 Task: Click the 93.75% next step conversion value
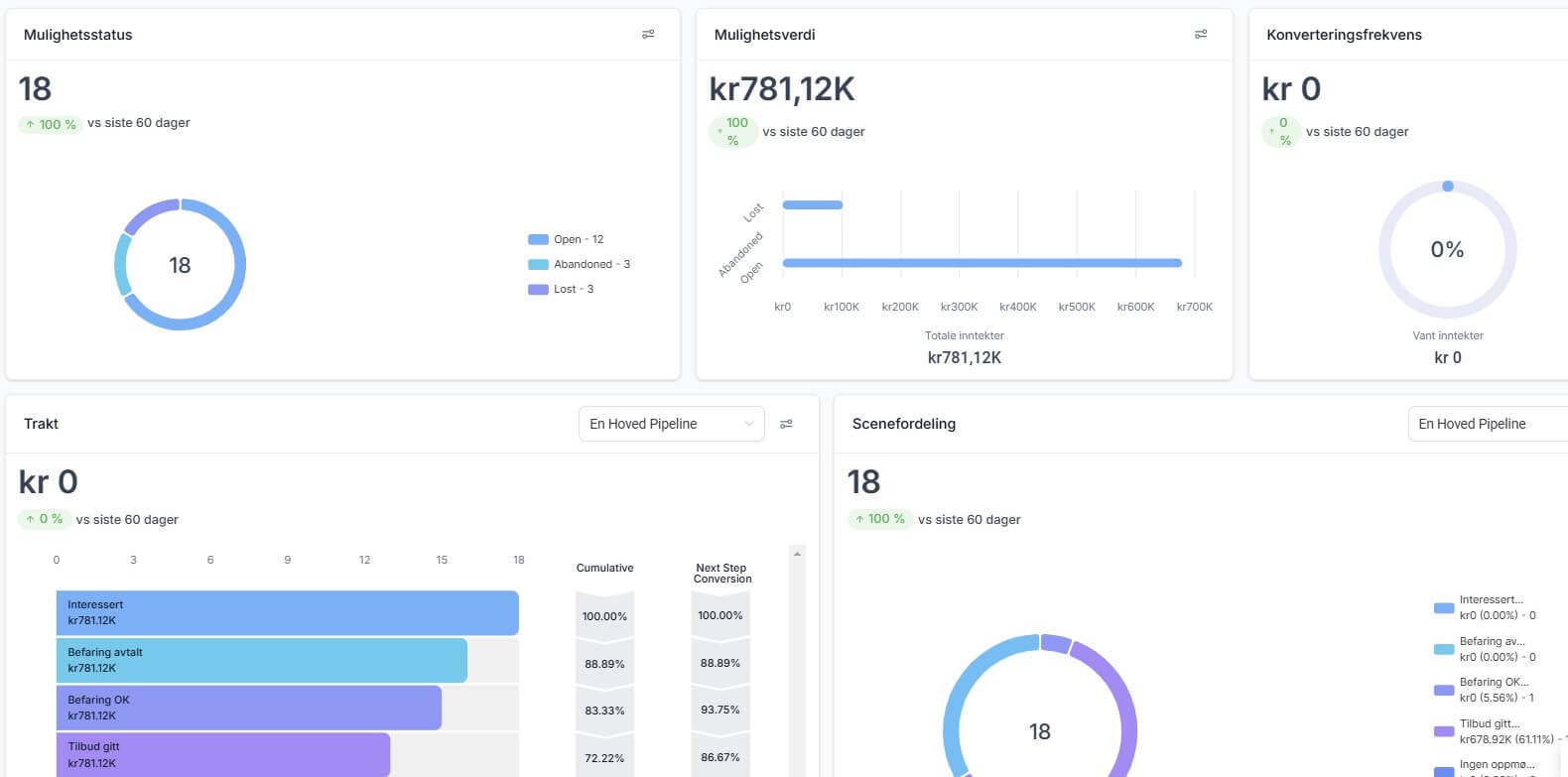click(x=719, y=710)
